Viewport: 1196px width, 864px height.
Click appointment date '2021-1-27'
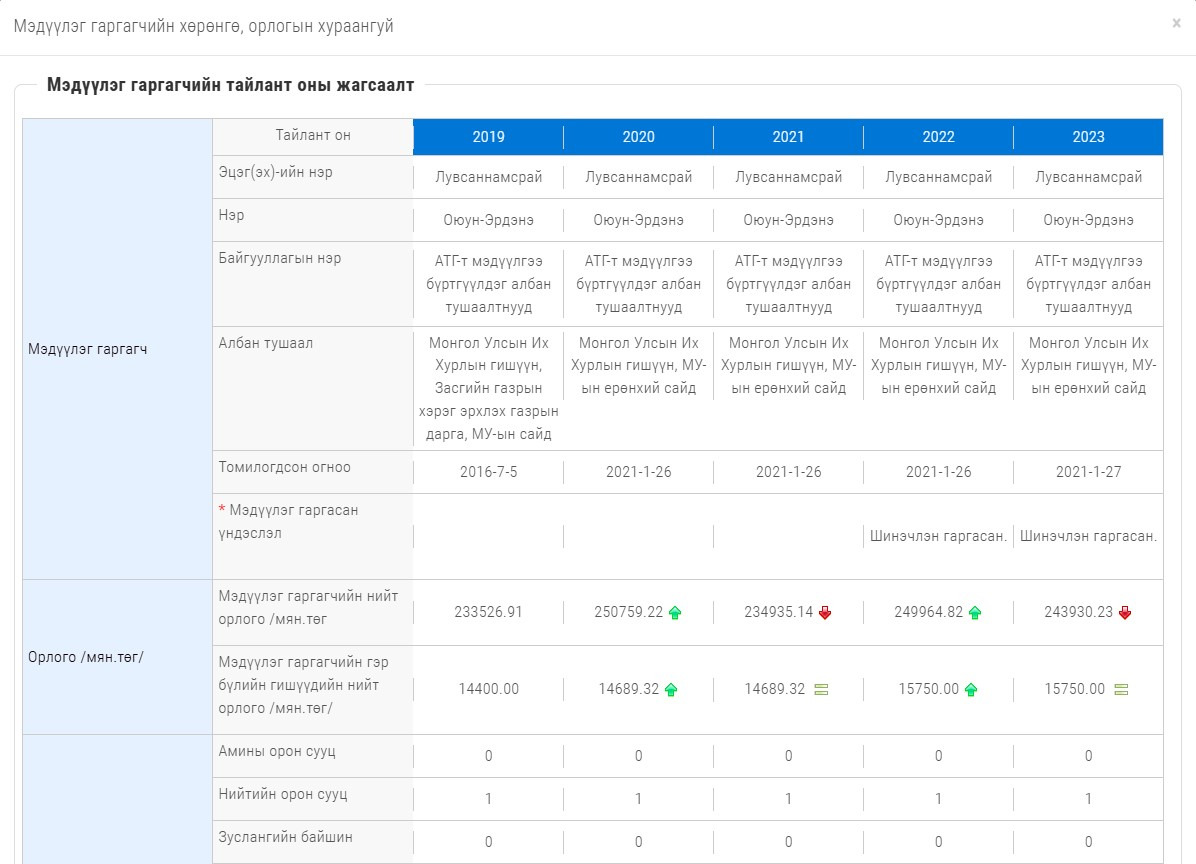(1088, 472)
